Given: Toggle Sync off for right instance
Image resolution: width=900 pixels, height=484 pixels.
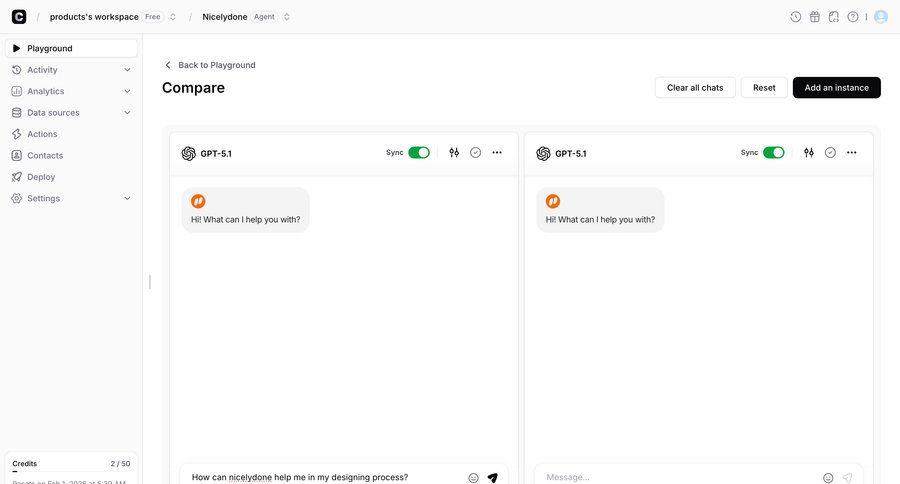Looking at the screenshot, I should (x=774, y=152).
